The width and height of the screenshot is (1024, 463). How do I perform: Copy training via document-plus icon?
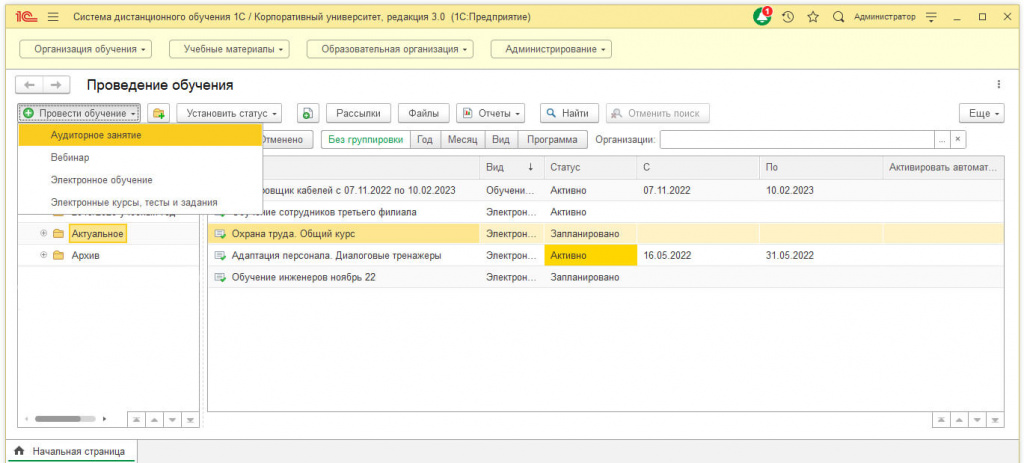tap(308, 114)
